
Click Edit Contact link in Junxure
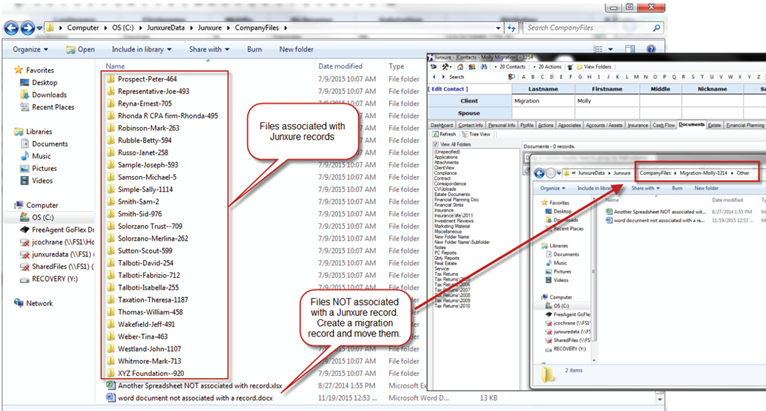448,89
